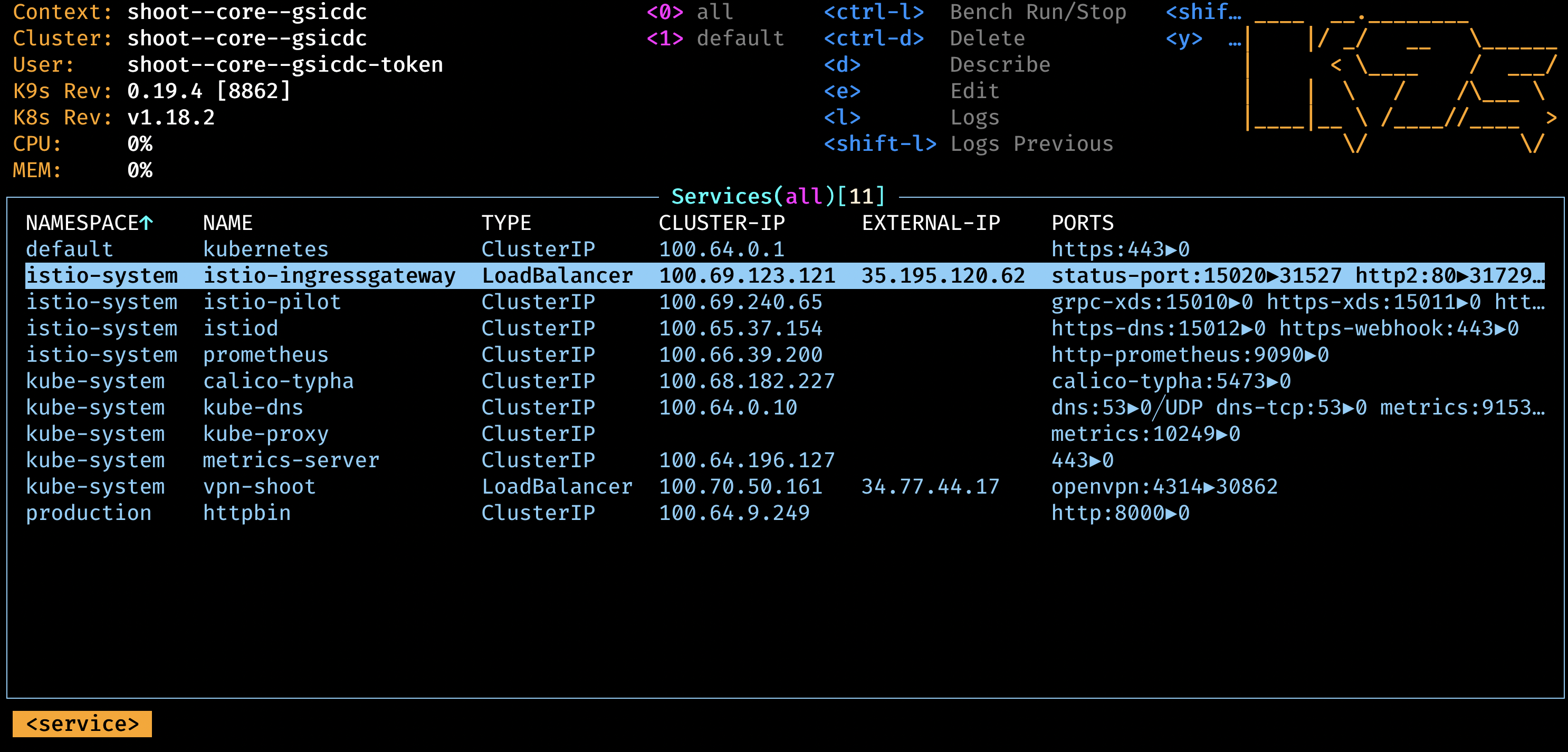The width and height of the screenshot is (1568, 752).
Task: Click the <d> Describe shortcut hint
Action: pos(936,64)
